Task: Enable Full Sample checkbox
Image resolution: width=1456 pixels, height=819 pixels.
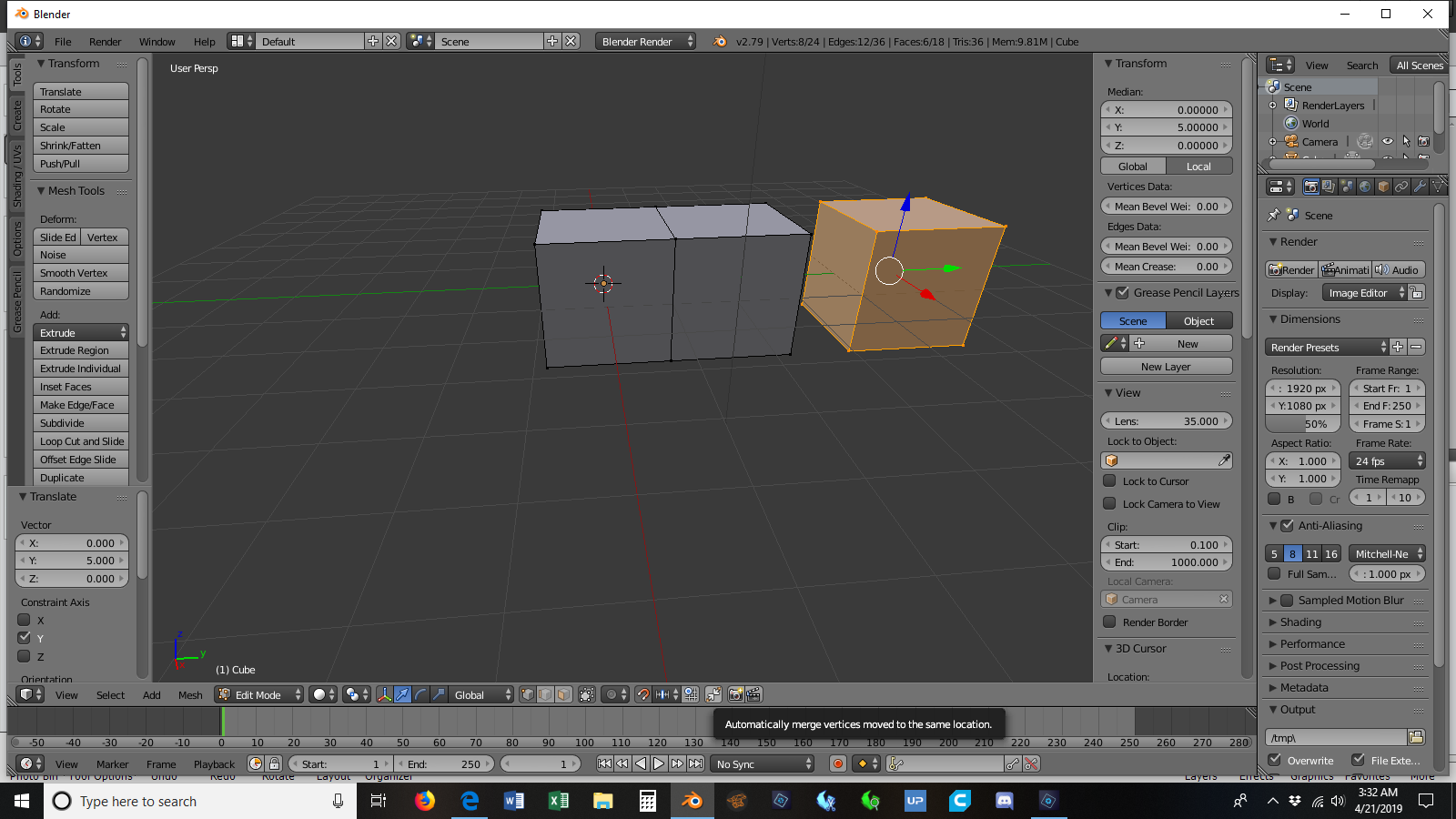Action: (1274, 573)
